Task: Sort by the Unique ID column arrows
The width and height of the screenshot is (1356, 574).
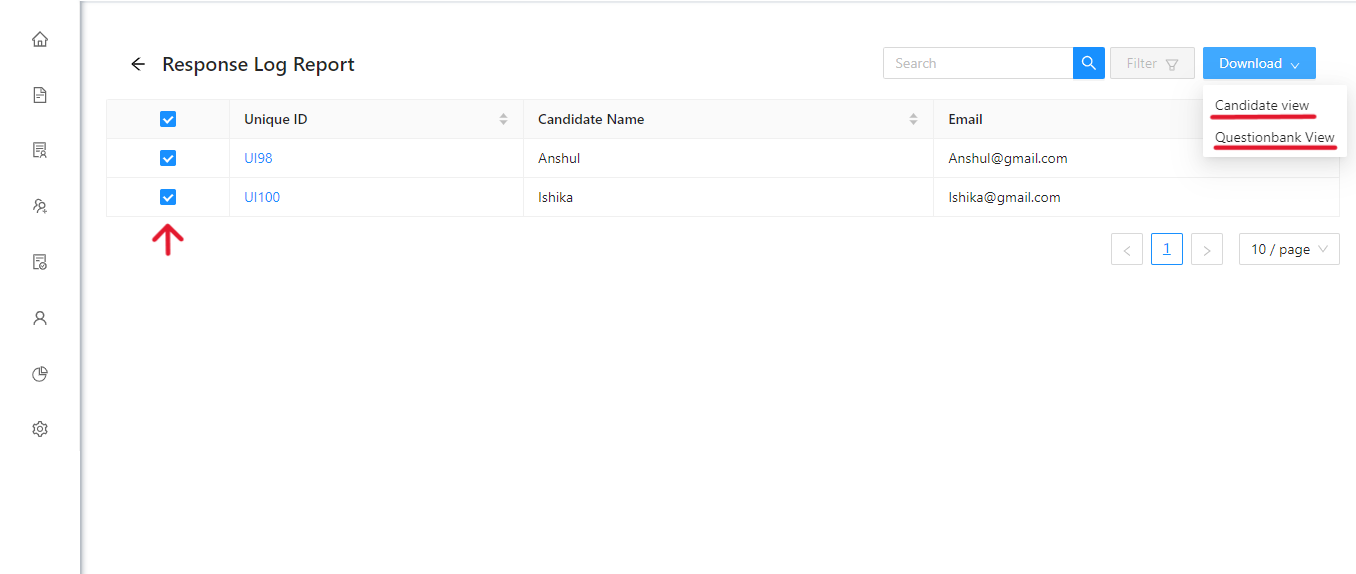Action: 503,119
